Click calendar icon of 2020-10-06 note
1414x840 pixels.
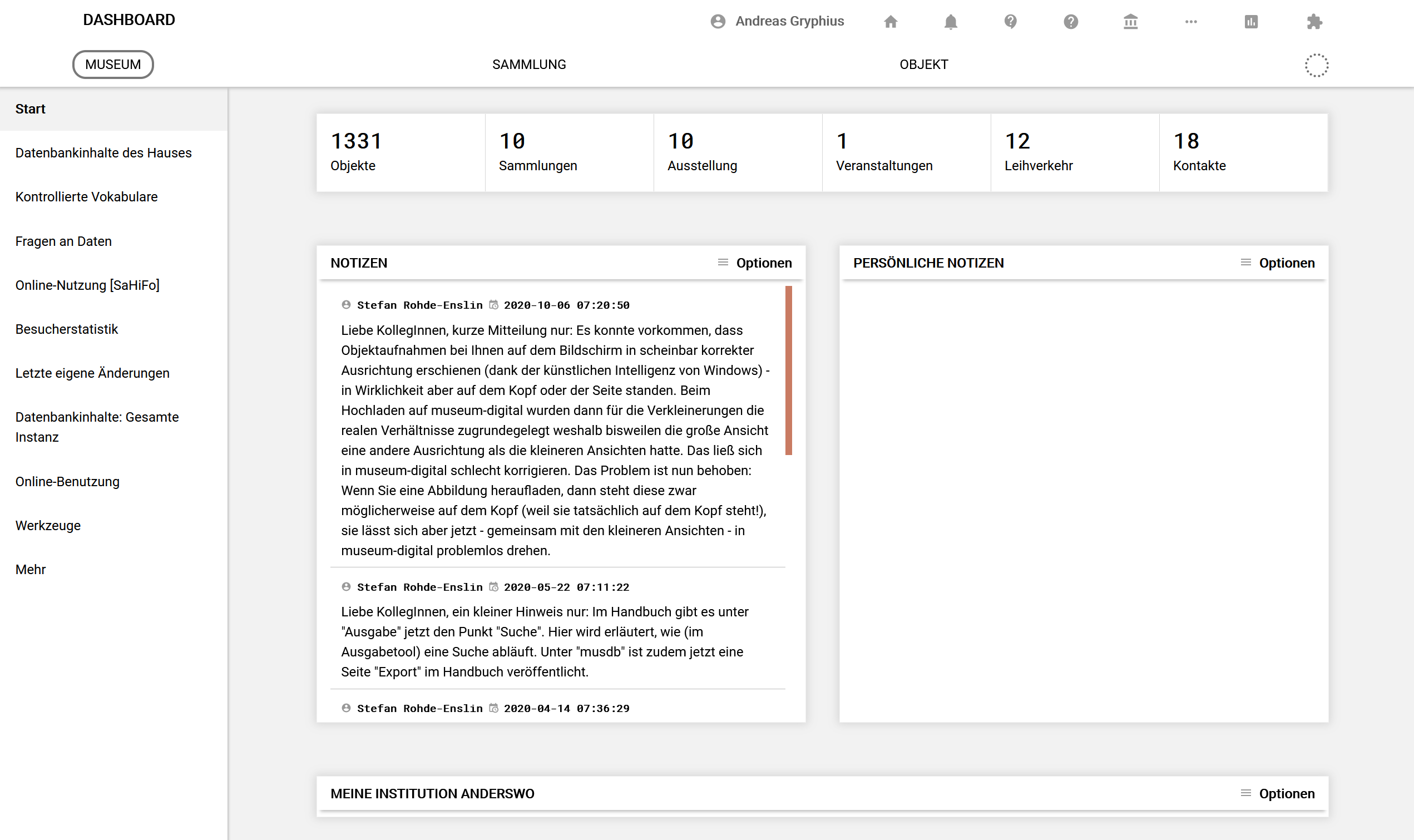[493, 304]
